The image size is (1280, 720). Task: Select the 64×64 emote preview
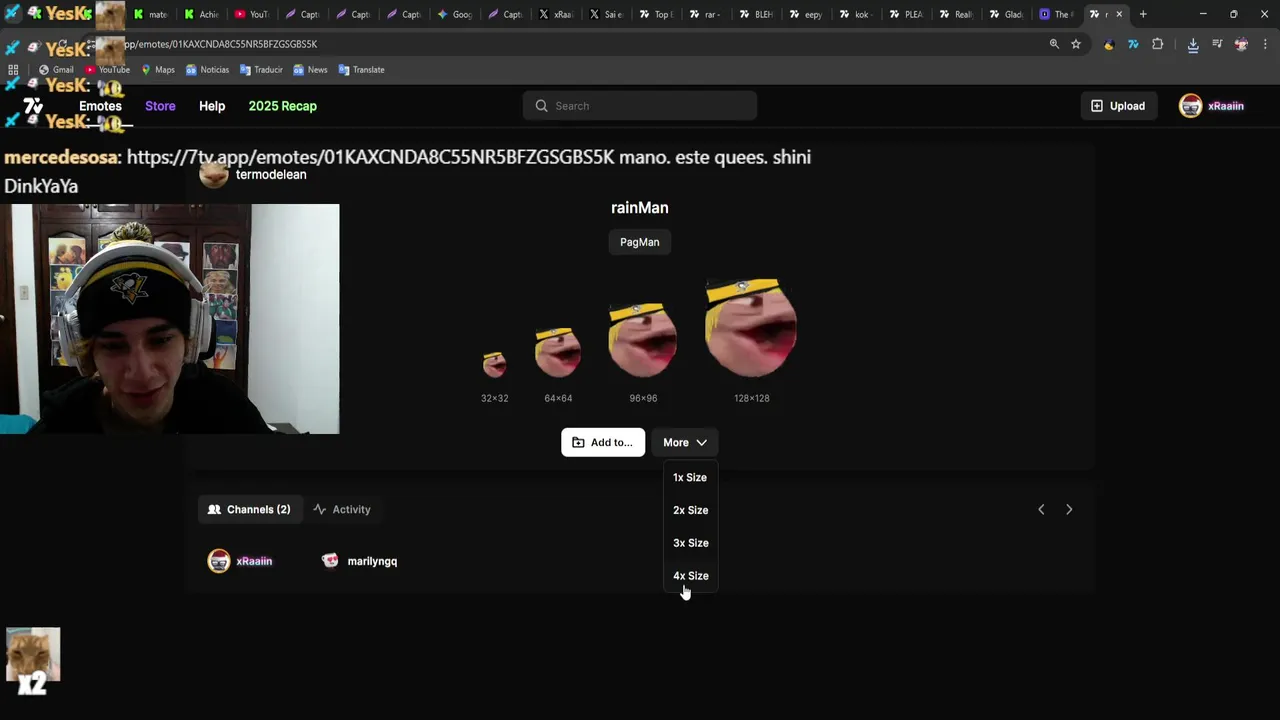click(x=558, y=352)
